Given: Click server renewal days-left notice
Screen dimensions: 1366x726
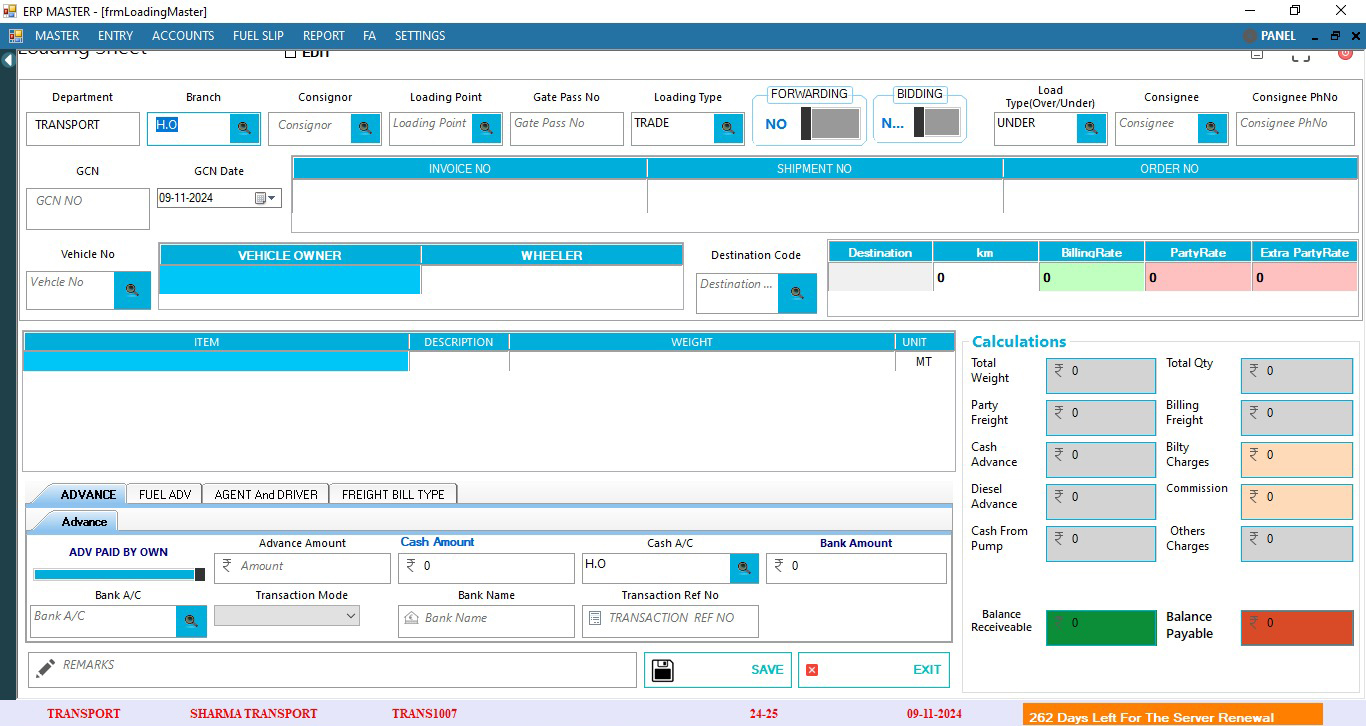Looking at the screenshot, I should point(1172,715).
